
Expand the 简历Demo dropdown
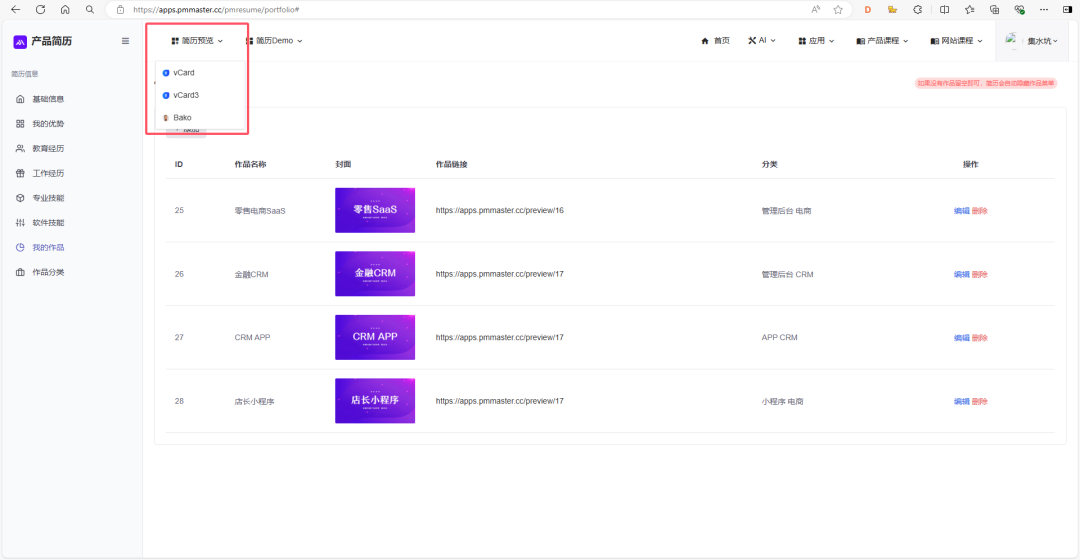tap(274, 41)
